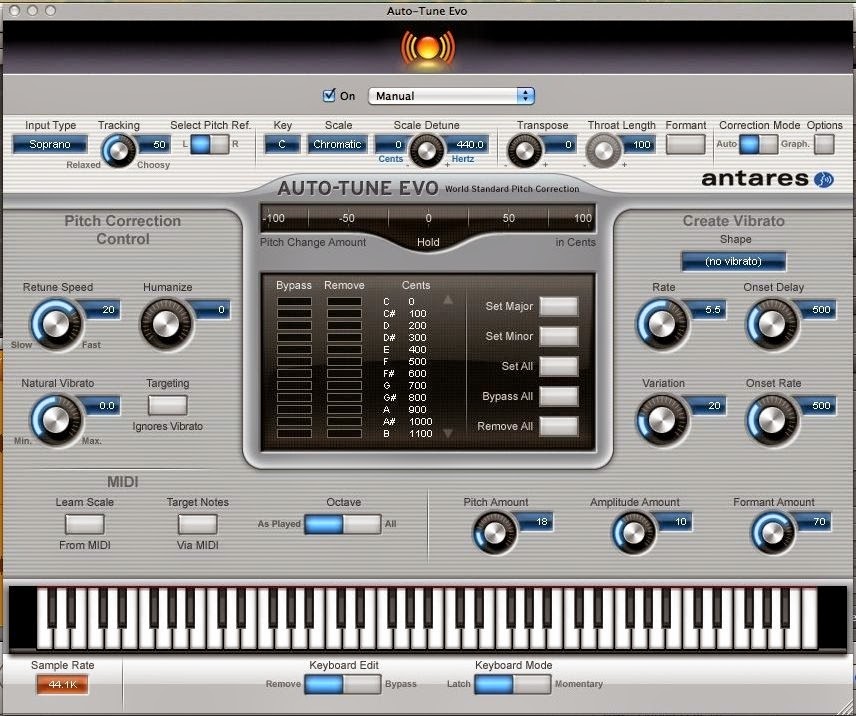The height and width of the screenshot is (716, 856).
Task: Open the Key C dropdown
Action: pyautogui.click(x=282, y=145)
